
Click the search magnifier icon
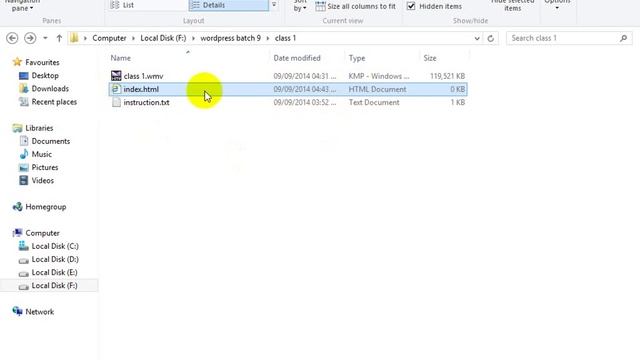[623, 38]
